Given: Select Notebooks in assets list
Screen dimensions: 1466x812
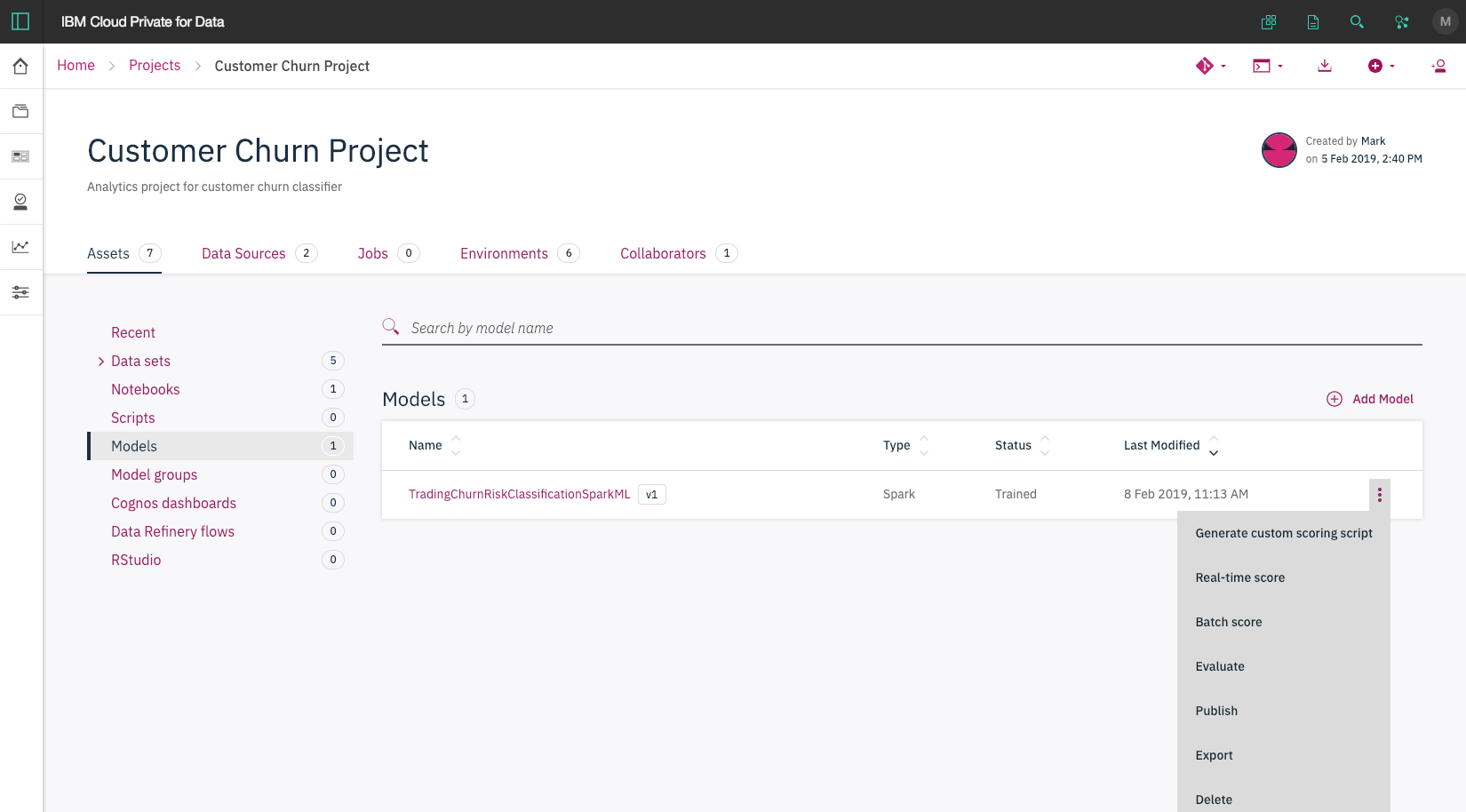Looking at the screenshot, I should (145, 389).
